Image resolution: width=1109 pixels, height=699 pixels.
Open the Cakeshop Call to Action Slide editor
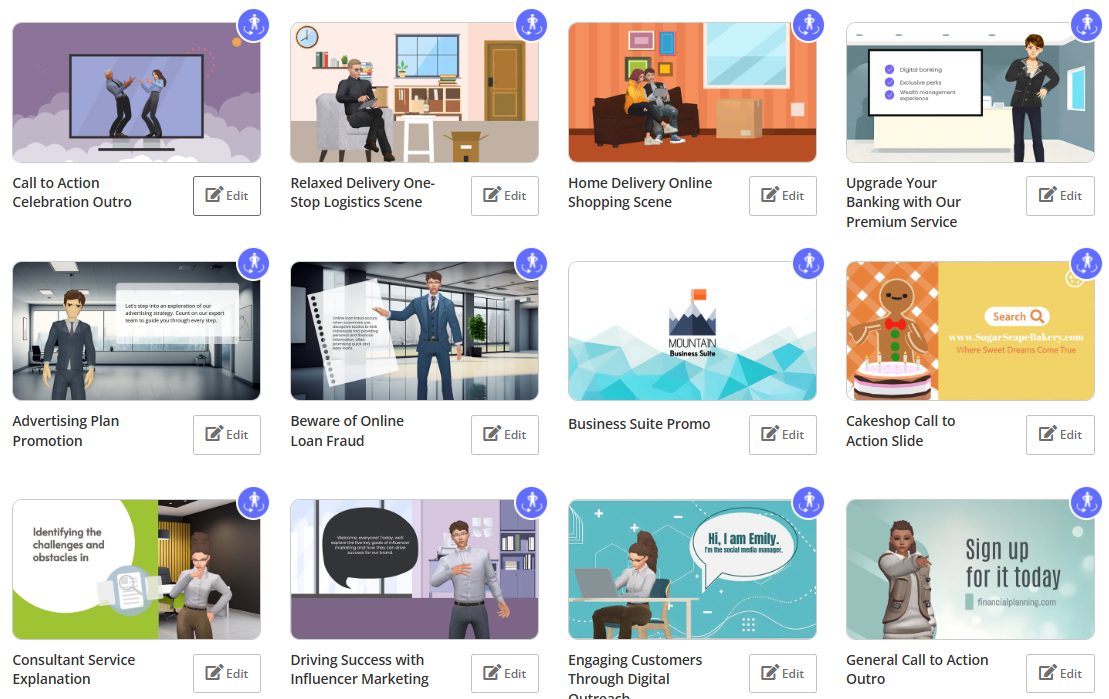pos(1060,434)
